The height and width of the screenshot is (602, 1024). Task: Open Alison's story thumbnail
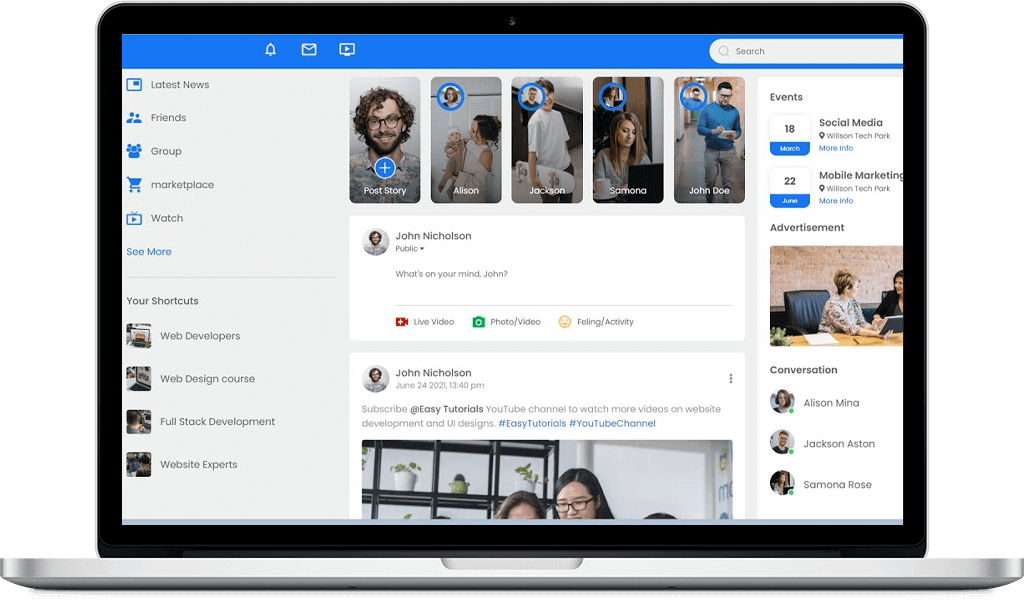tap(466, 140)
